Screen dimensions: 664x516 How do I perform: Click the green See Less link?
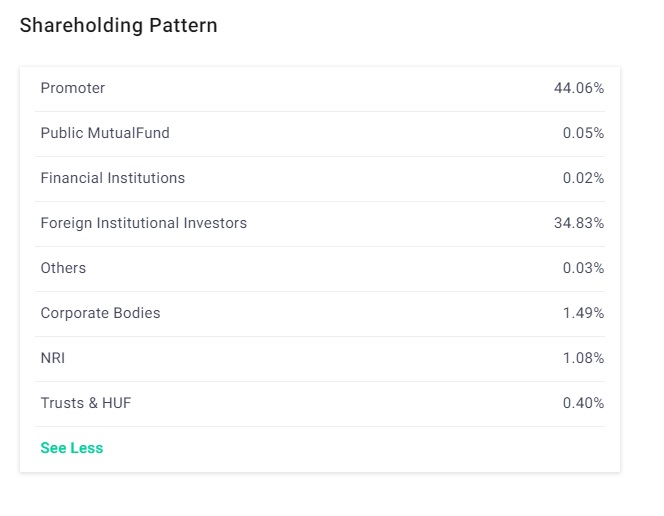[71, 448]
